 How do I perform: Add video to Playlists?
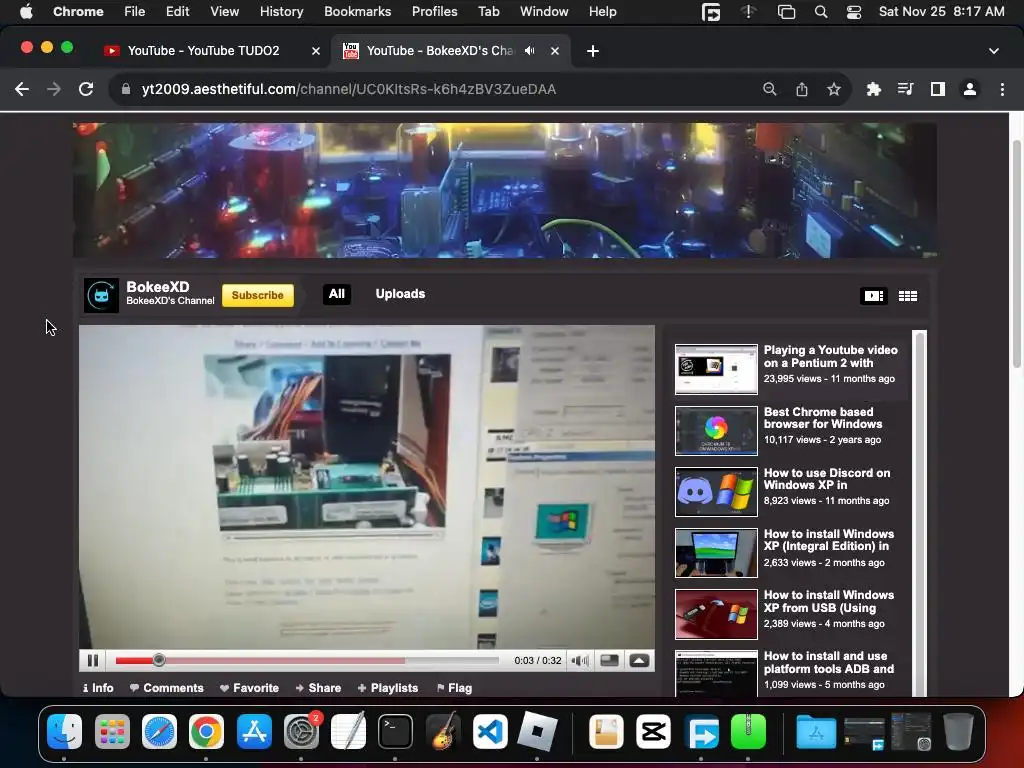[388, 688]
